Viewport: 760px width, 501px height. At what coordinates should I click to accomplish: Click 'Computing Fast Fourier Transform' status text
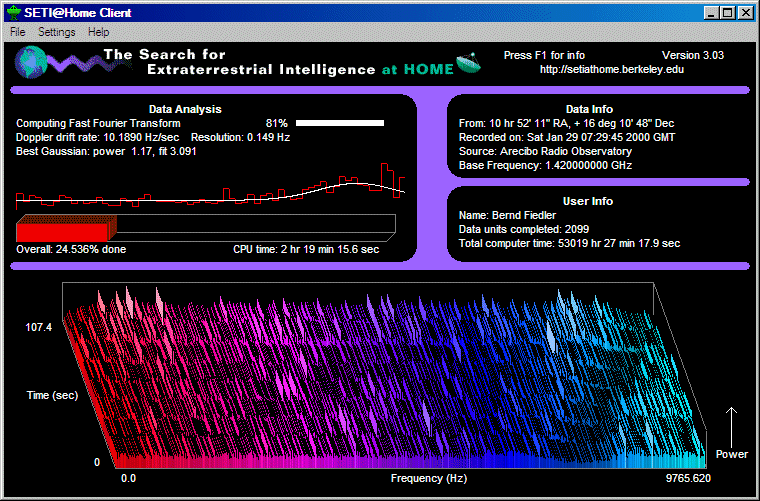click(98, 124)
